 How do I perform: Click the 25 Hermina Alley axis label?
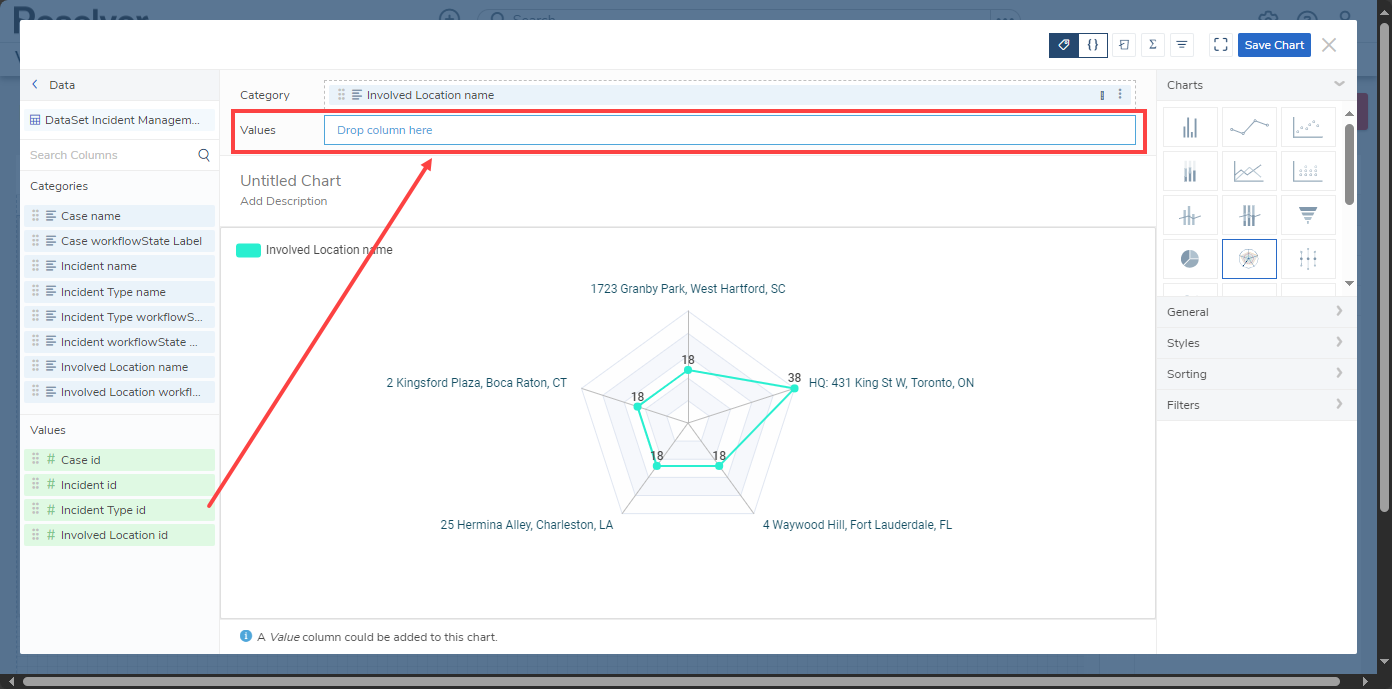tap(527, 525)
